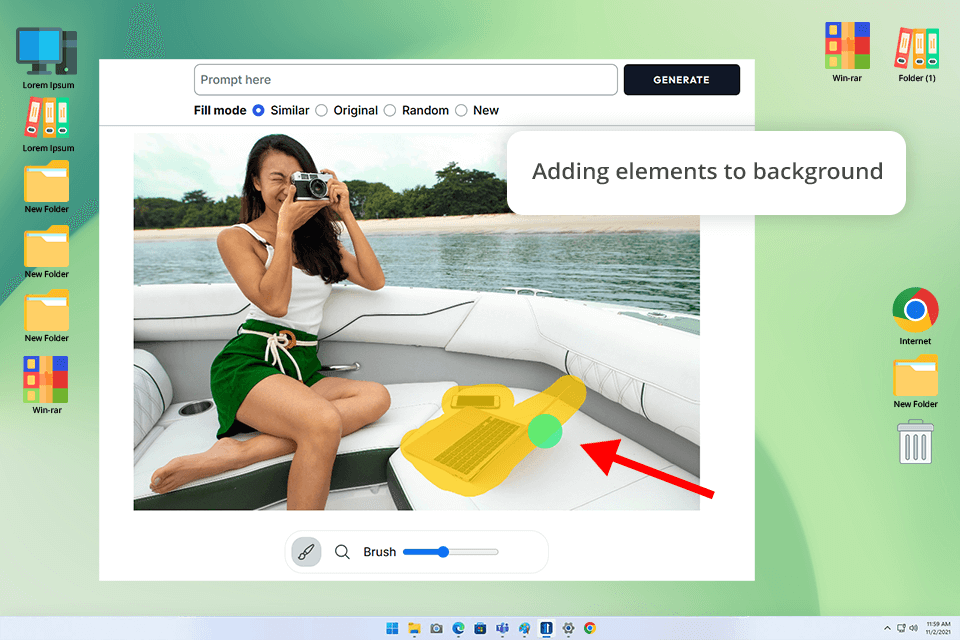The image size is (960, 640).
Task: Open the Folder (1) desktop icon
Action: pyautogui.click(x=917, y=48)
